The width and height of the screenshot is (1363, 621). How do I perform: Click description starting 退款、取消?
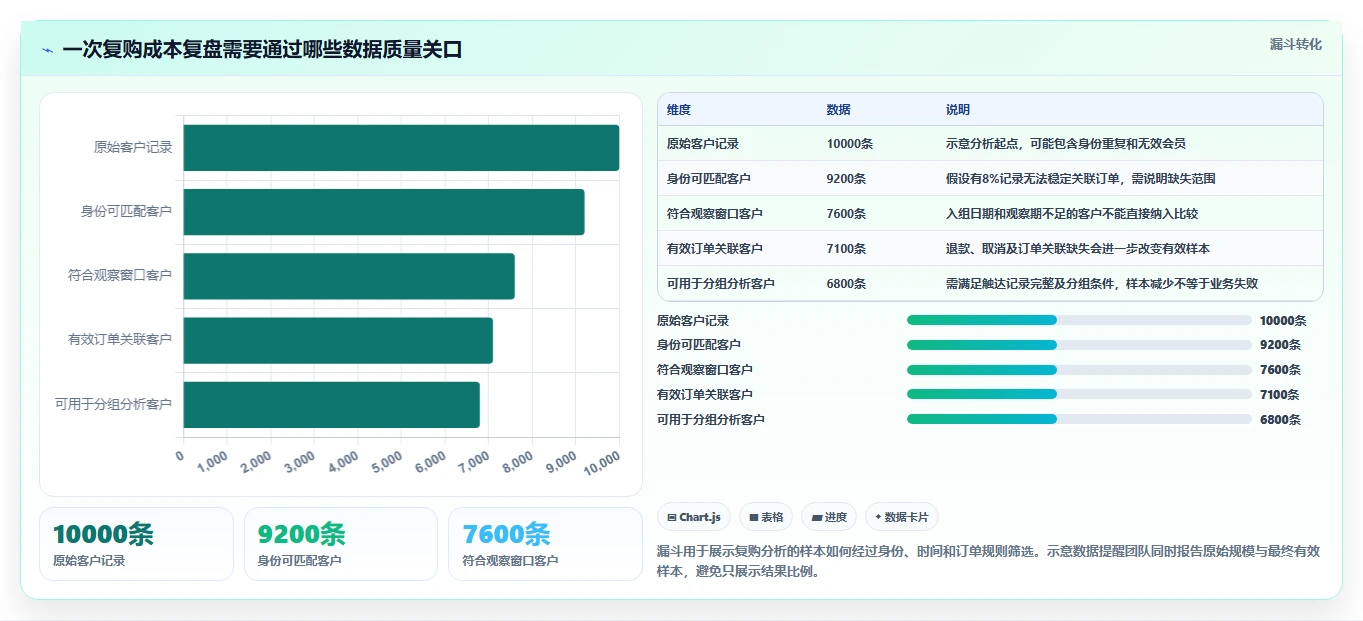(1078, 249)
